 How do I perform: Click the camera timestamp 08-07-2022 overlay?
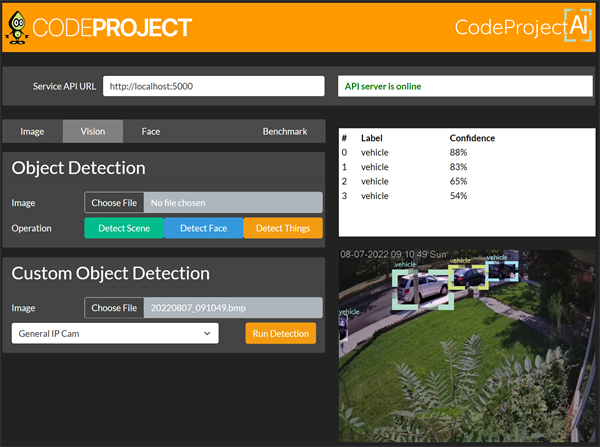(x=393, y=254)
